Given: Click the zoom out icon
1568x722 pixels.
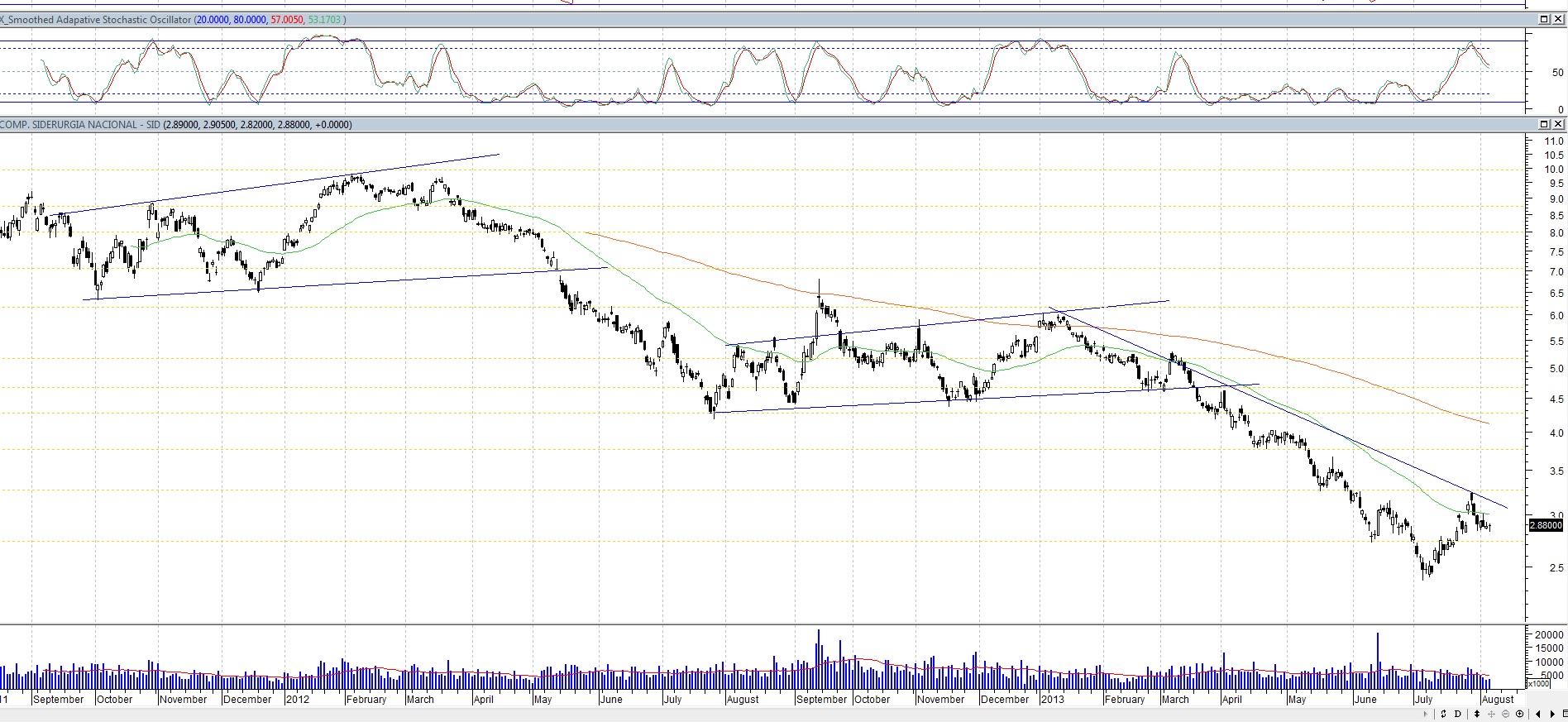Looking at the screenshot, I should (1506, 714).
